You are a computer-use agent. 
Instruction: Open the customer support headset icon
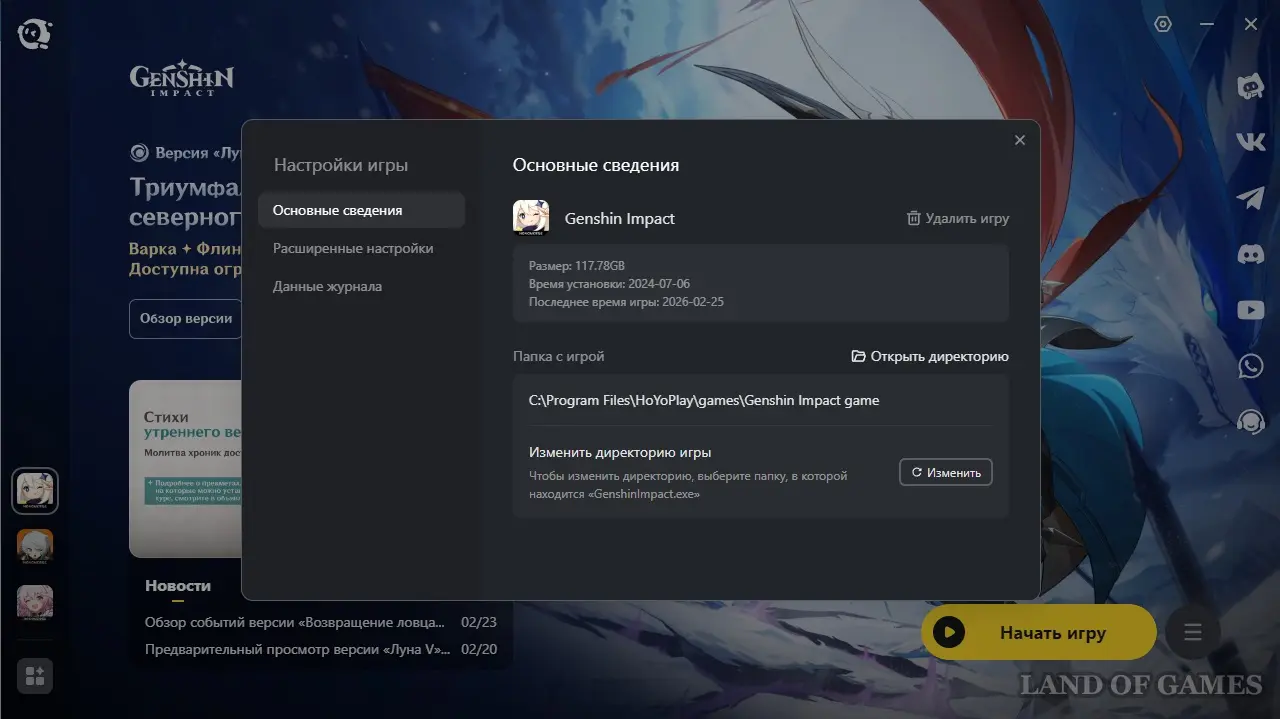tap(1250, 422)
